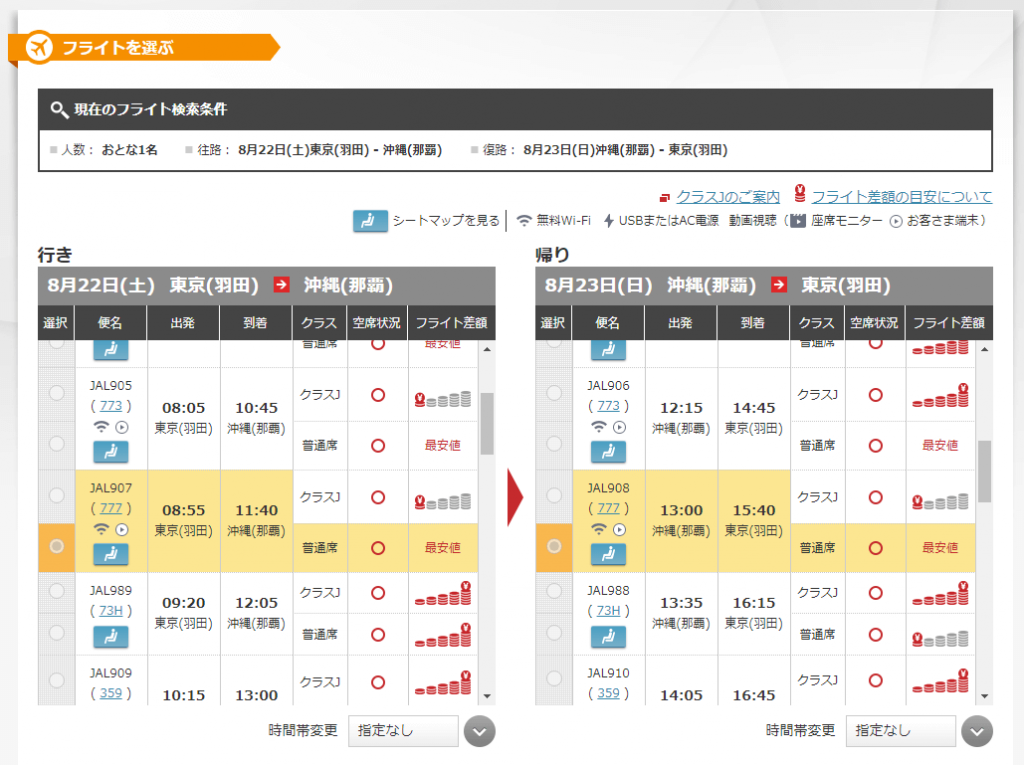Click the Wi-Fi icon under JAL906
This screenshot has height=765, width=1024.
598,427
